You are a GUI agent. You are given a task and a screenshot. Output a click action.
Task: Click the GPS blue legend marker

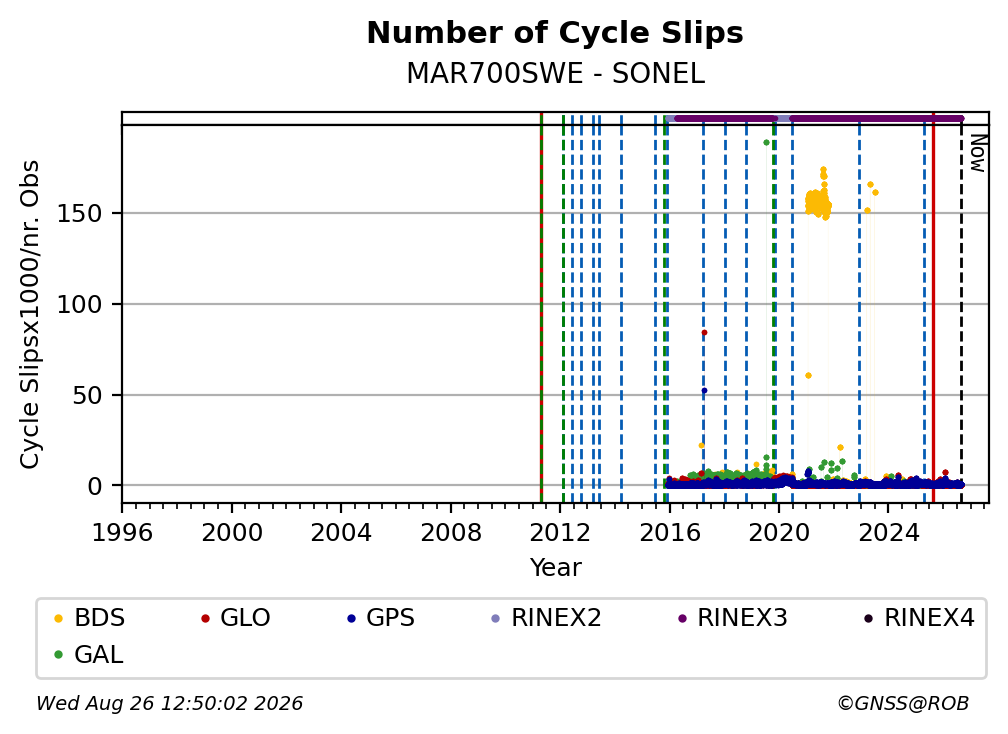(351, 618)
